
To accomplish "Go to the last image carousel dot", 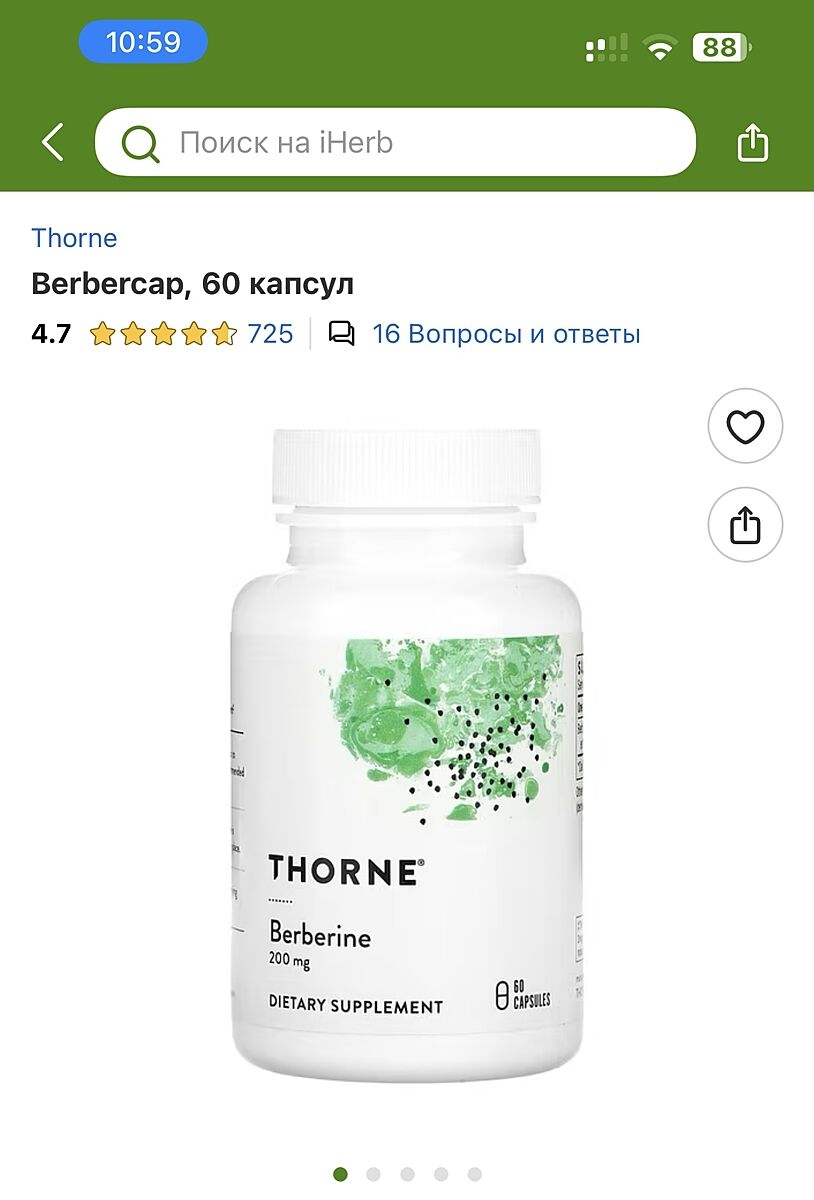I will 474,1174.
